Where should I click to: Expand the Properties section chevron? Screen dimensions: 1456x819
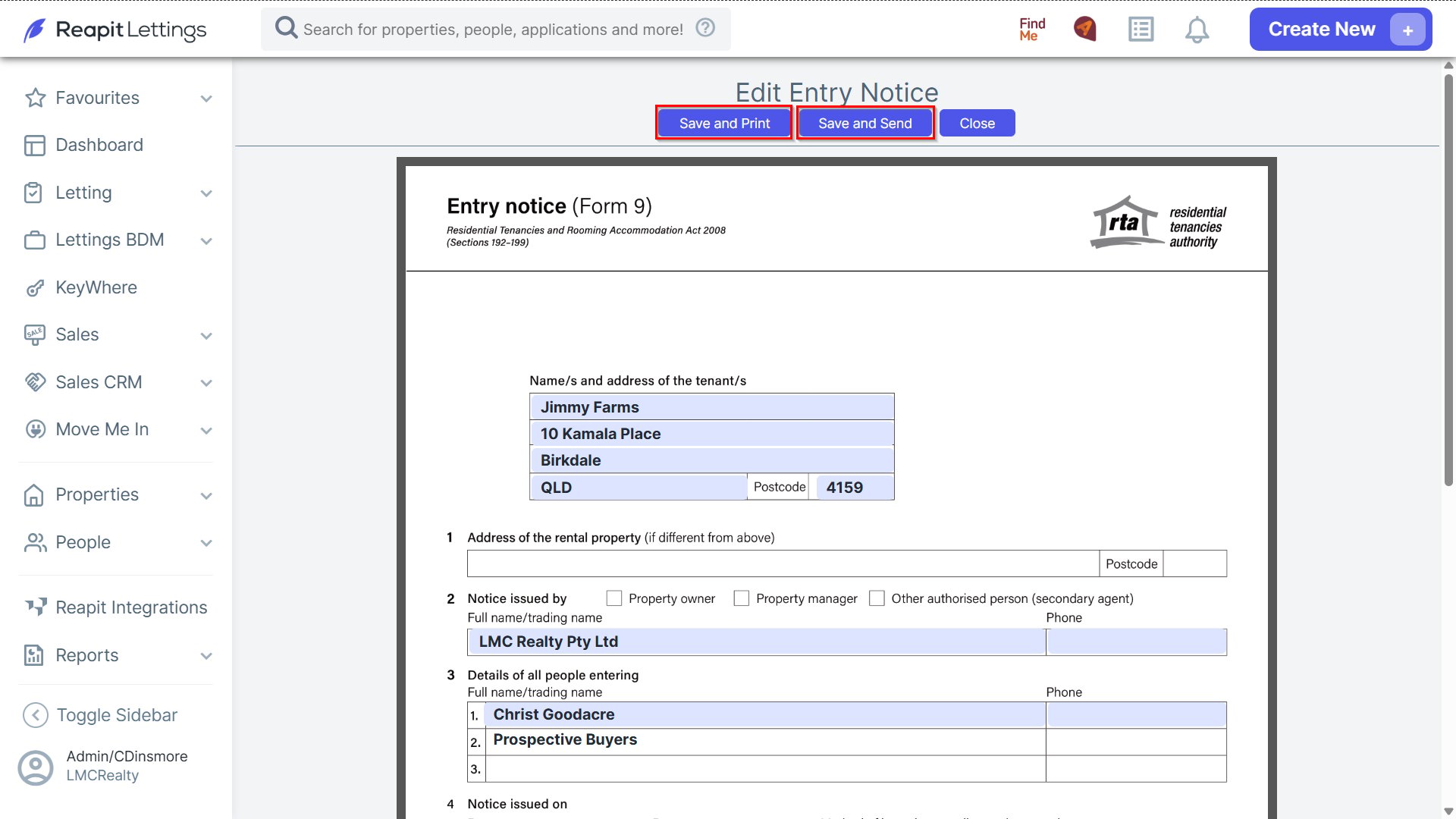(206, 496)
